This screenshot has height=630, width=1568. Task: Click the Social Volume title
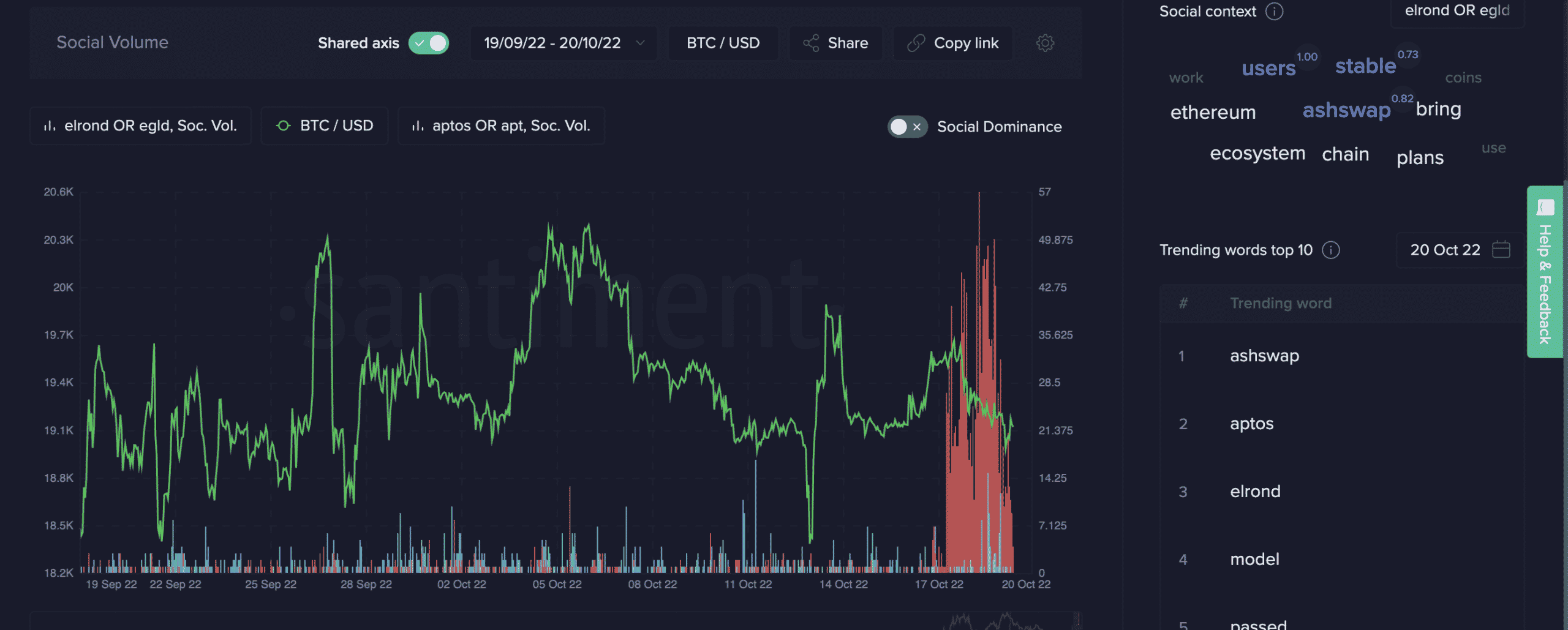click(x=112, y=42)
